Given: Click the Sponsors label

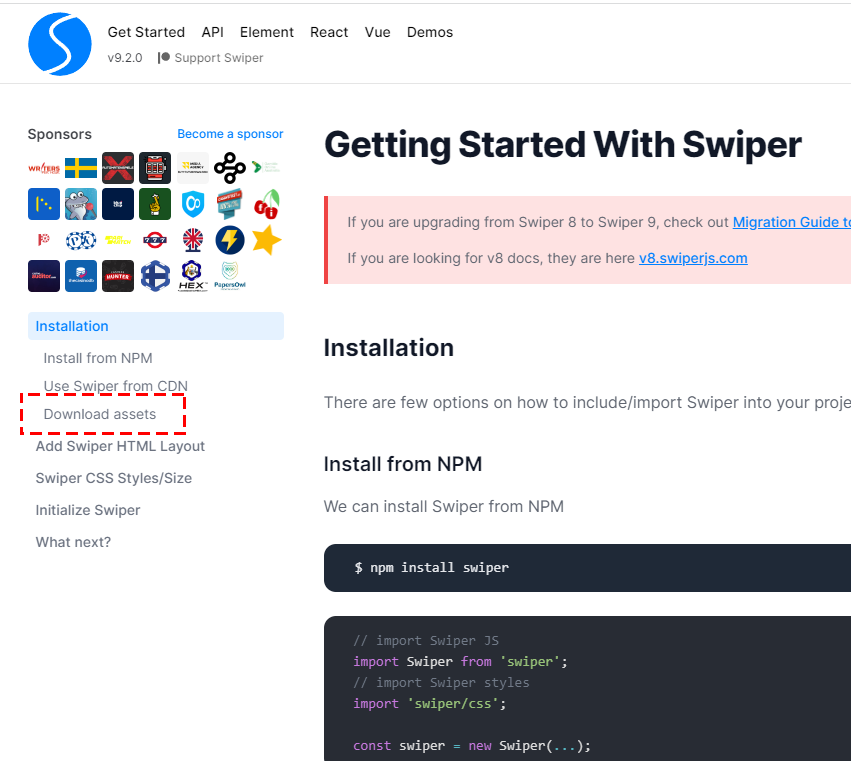Looking at the screenshot, I should tap(60, 134).
